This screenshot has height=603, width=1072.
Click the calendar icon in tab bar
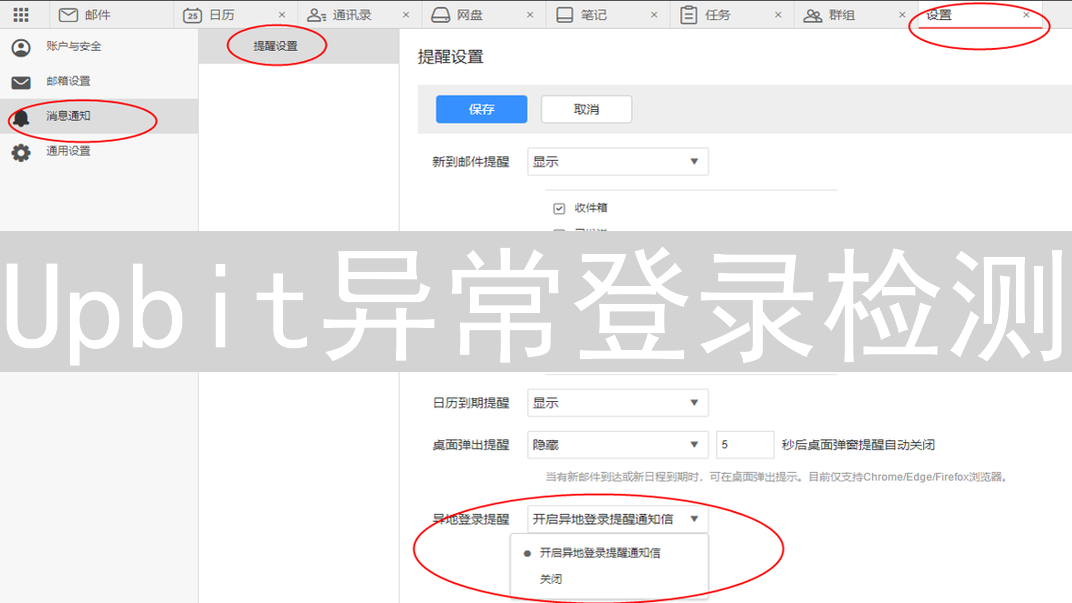192,15
